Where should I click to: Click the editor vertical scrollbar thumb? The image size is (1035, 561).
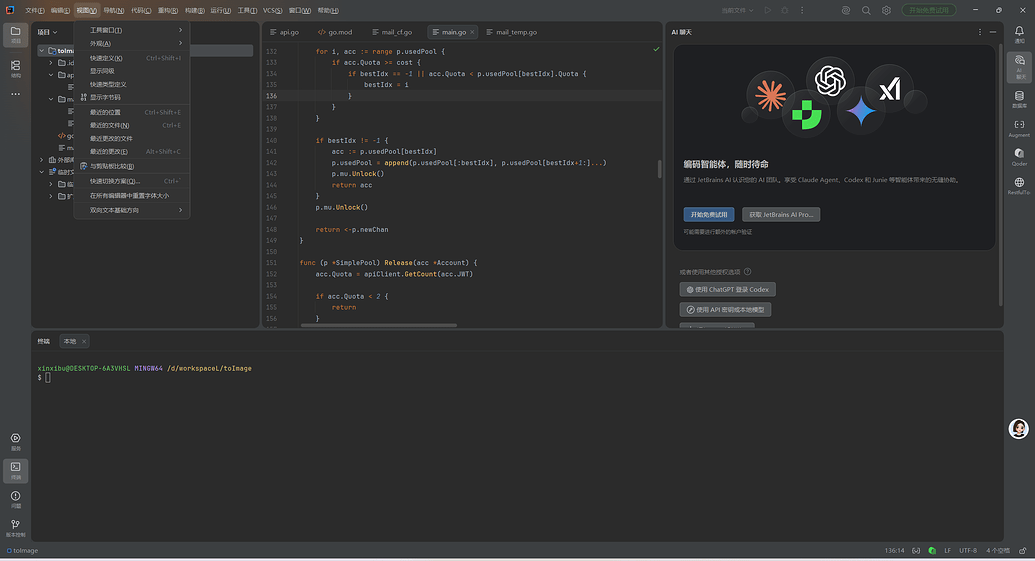(659, 169)
